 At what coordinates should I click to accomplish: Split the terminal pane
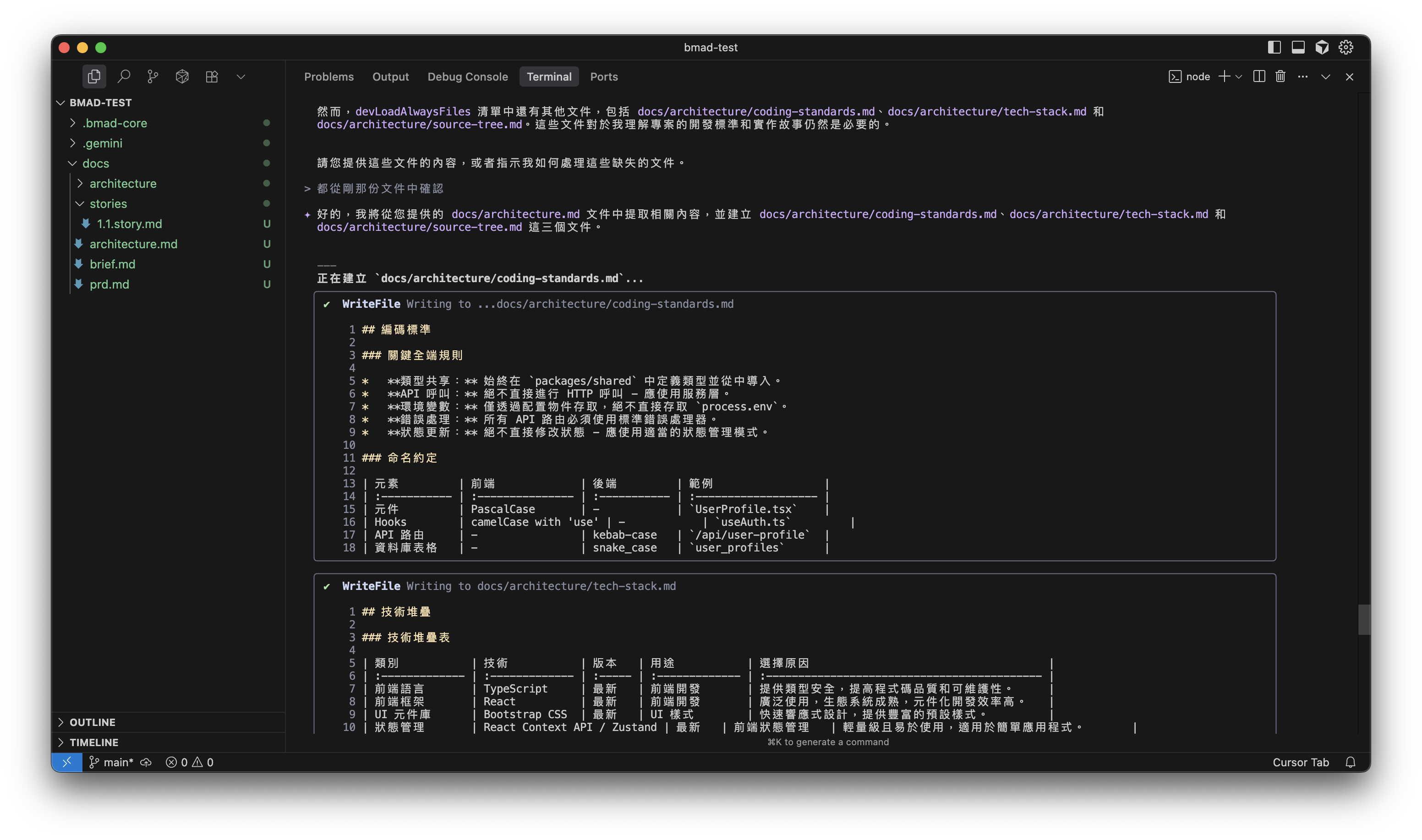tap(1259, 77)
